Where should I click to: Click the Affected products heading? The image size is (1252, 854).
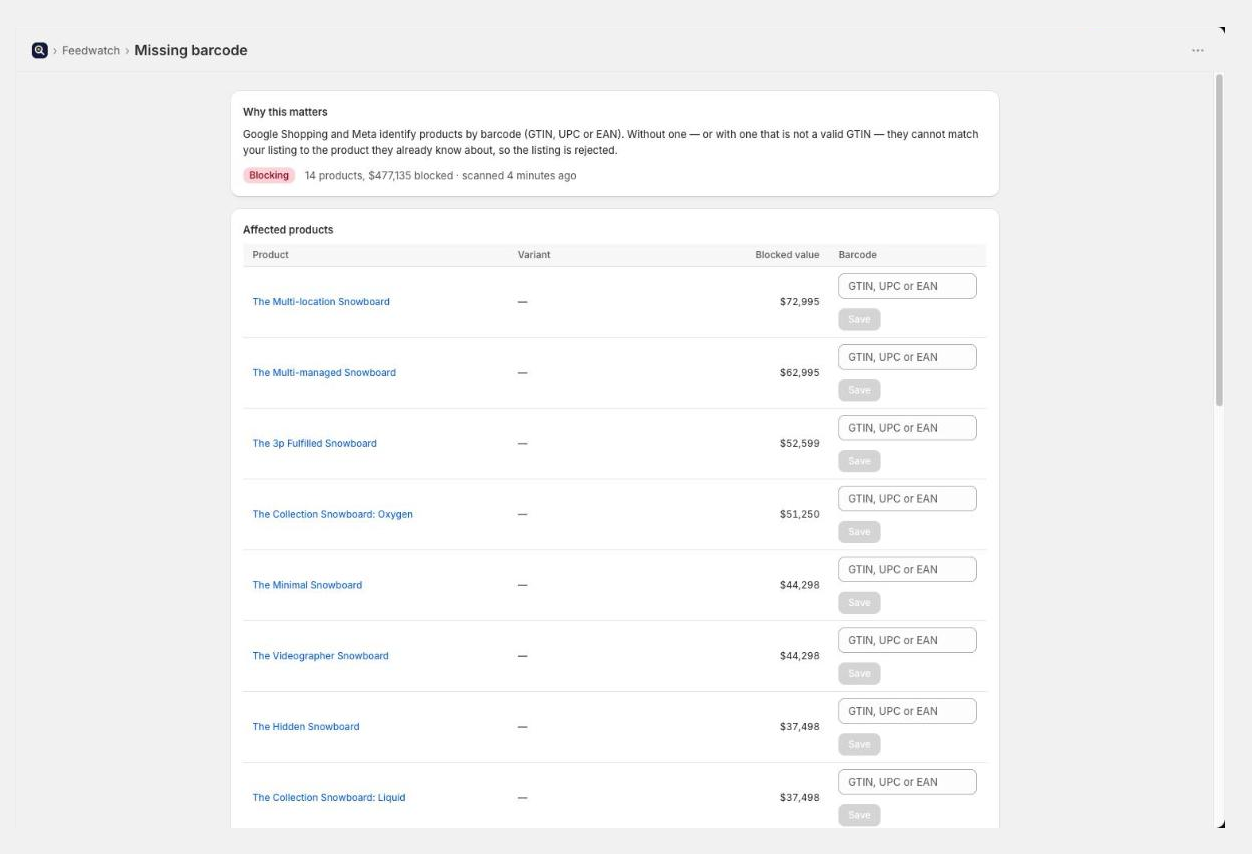288,230
